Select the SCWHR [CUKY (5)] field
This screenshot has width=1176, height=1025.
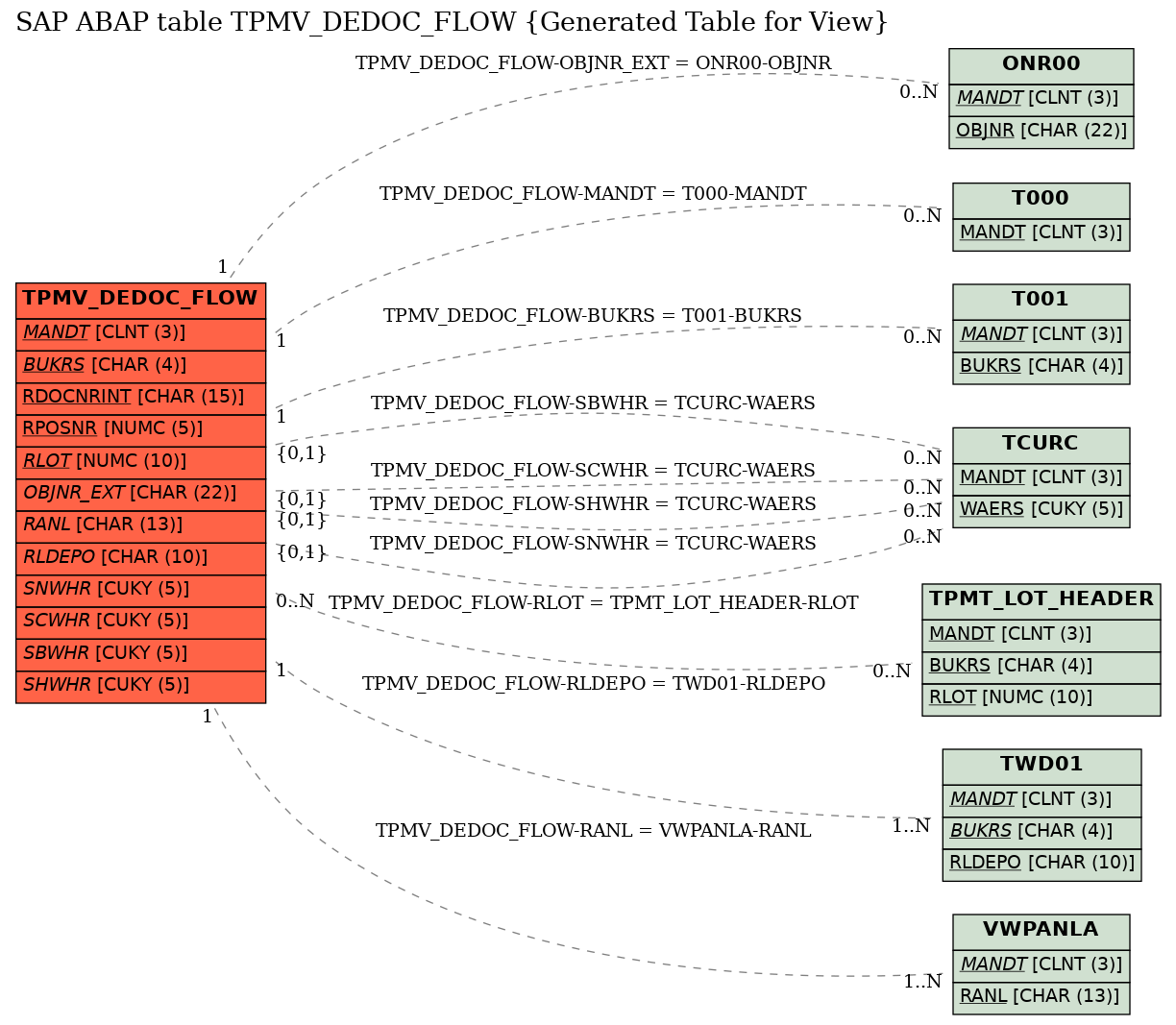140,622
